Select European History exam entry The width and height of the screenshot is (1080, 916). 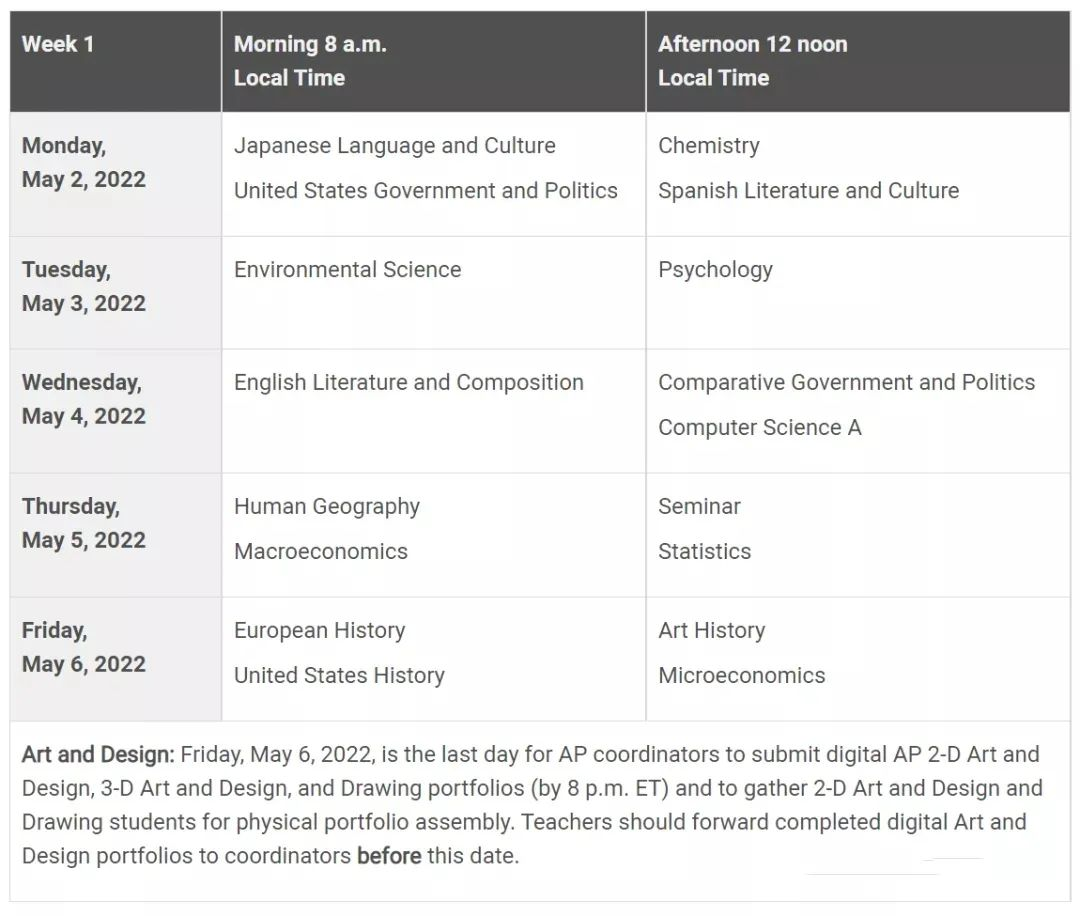(320, 631)
